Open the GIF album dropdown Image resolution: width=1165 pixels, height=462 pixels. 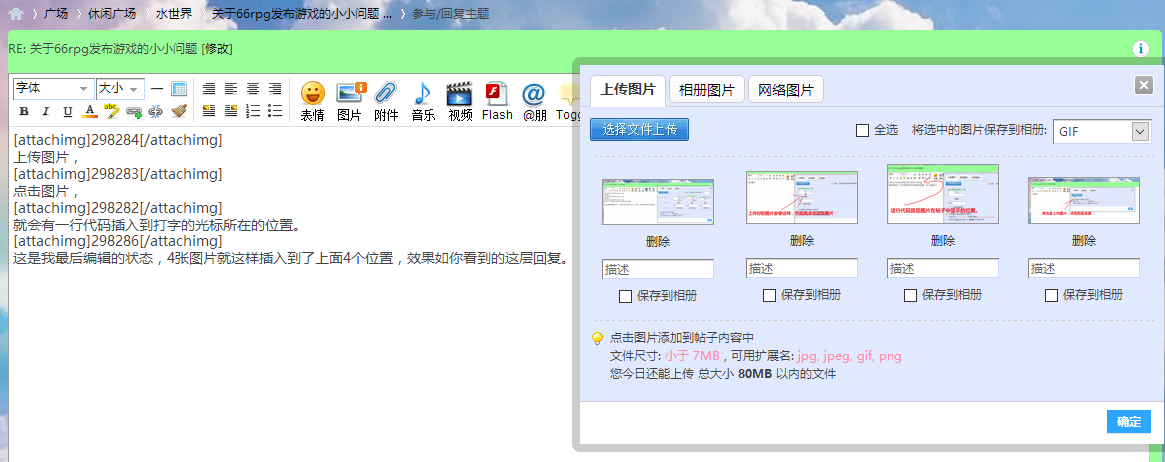point(1103,131)
